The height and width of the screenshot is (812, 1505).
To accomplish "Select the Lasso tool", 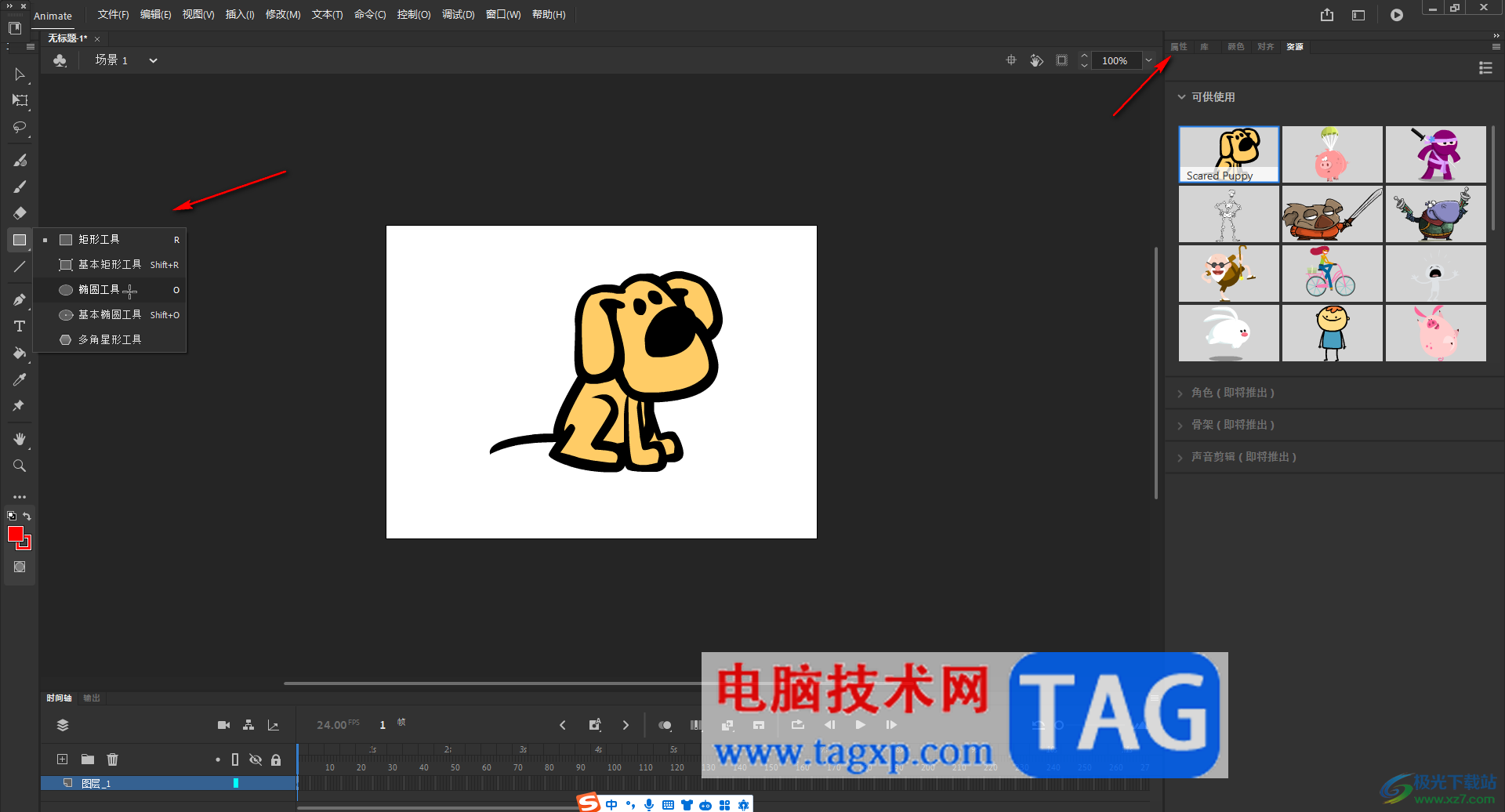I will pos(20,127).
